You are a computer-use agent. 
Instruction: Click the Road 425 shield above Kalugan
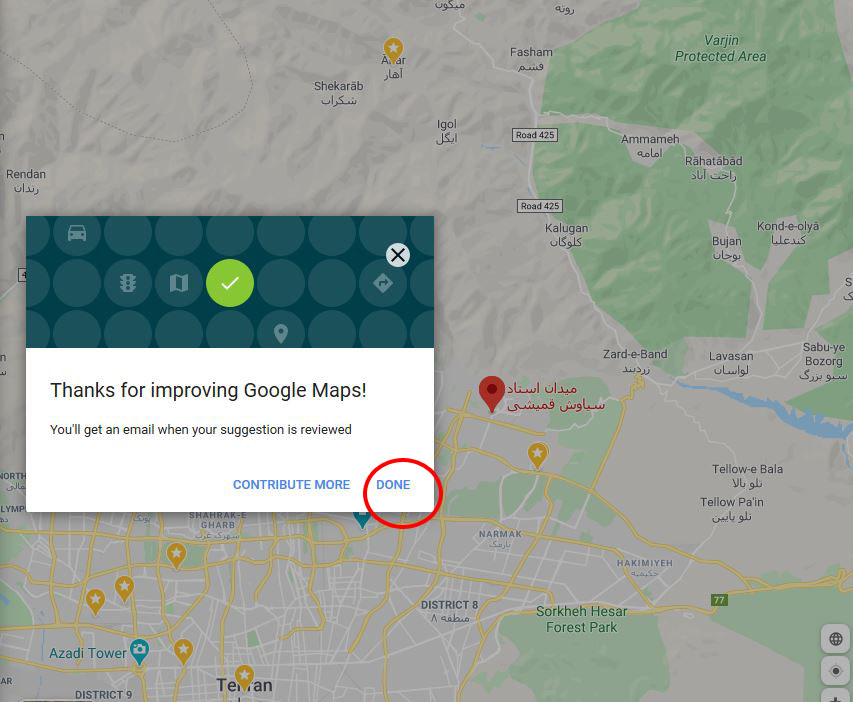(540, 206)
